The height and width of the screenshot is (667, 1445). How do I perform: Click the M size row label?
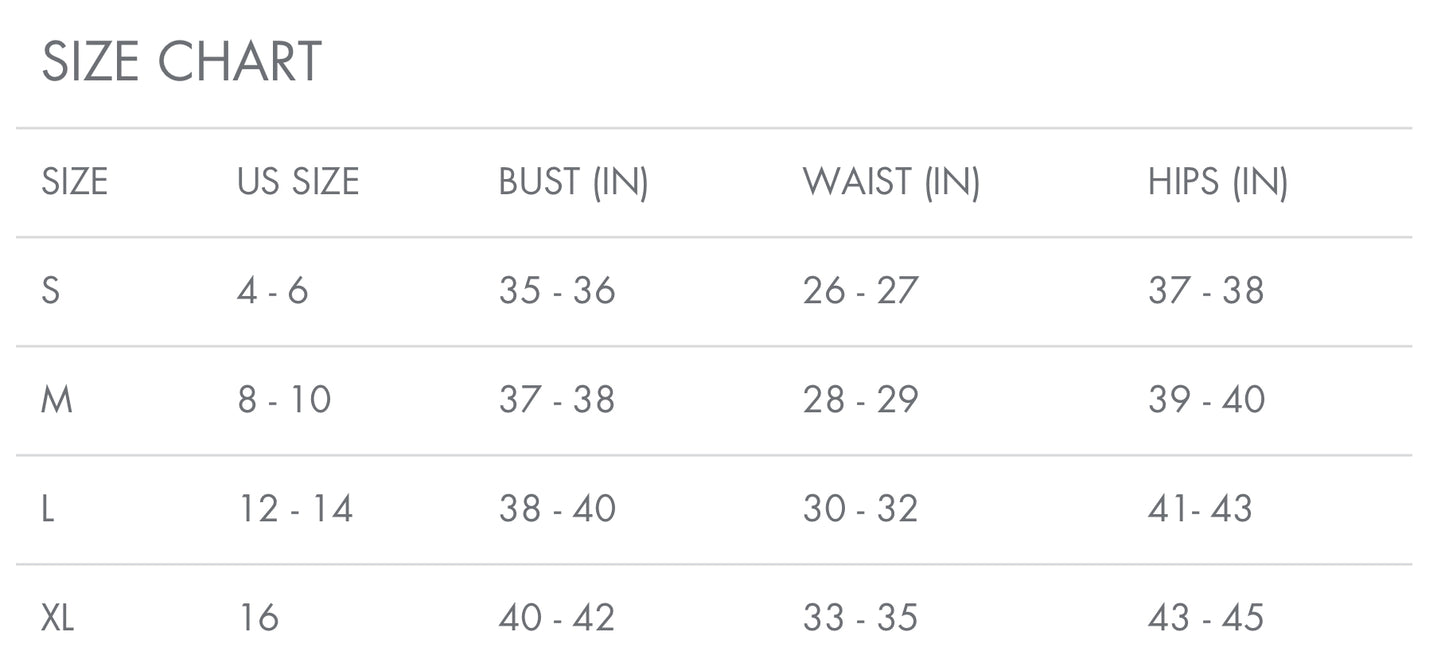pos(57,400)
